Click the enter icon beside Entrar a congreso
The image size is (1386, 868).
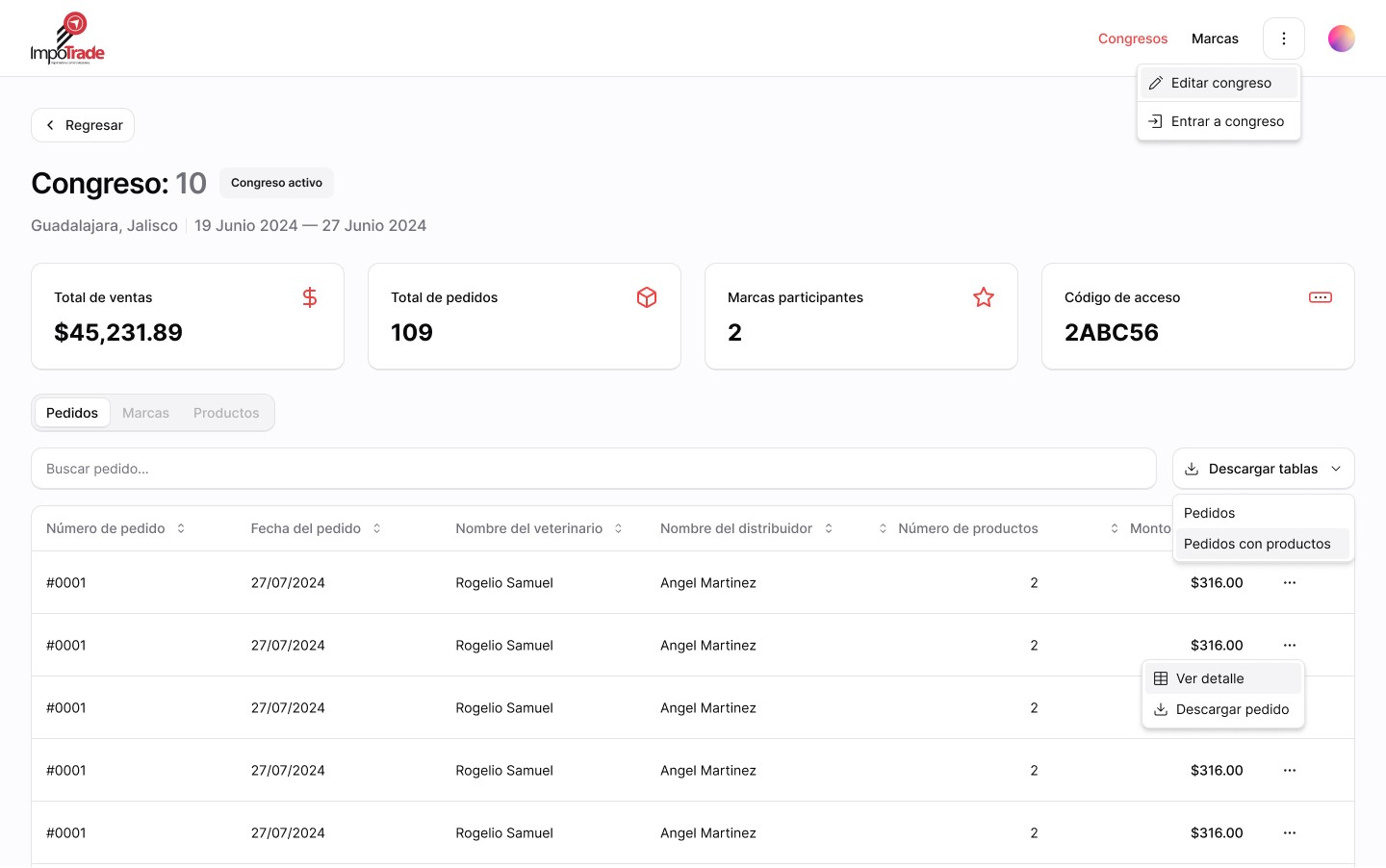pos(1155,121)
